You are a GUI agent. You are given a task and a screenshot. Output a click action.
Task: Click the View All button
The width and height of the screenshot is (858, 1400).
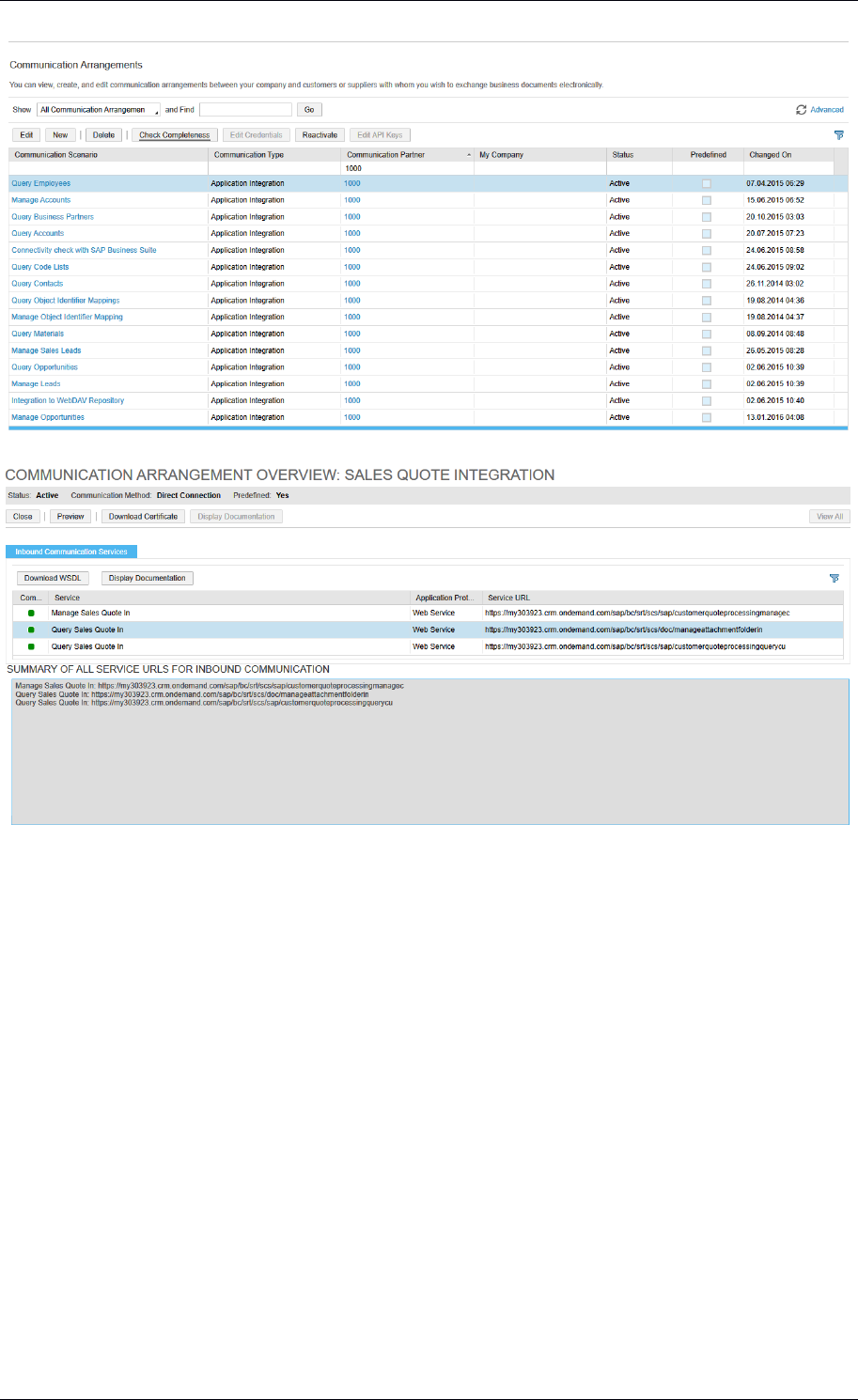[830, 517]
